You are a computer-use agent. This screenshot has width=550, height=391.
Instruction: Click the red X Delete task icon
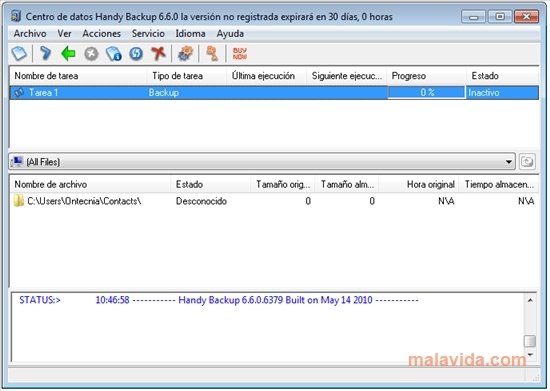click(x=158, y=54)
